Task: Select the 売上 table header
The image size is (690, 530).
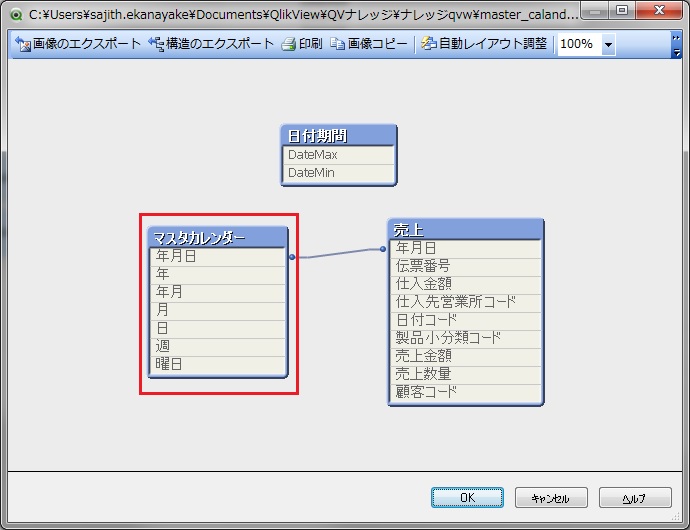Action: (466, 229)
